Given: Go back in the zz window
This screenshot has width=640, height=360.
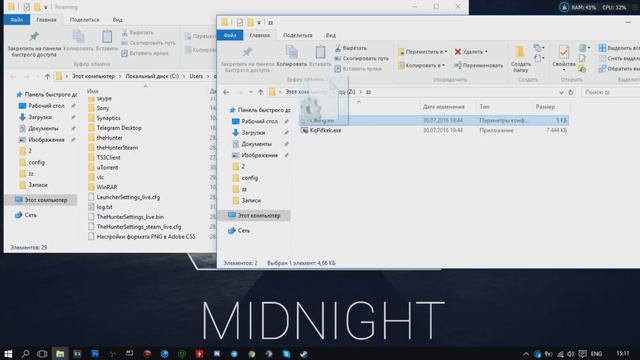Looking at the screenshot, I should click(x=226, y=92).
